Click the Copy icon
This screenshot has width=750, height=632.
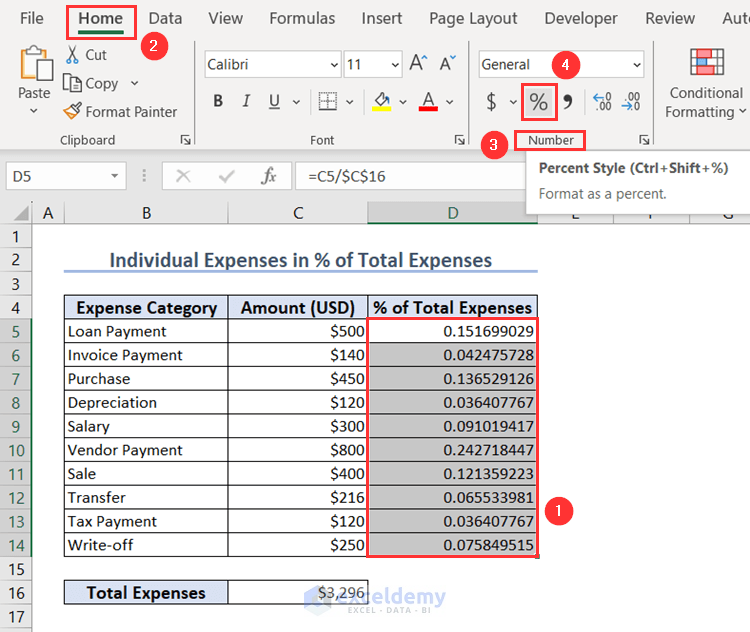(72, 83)
